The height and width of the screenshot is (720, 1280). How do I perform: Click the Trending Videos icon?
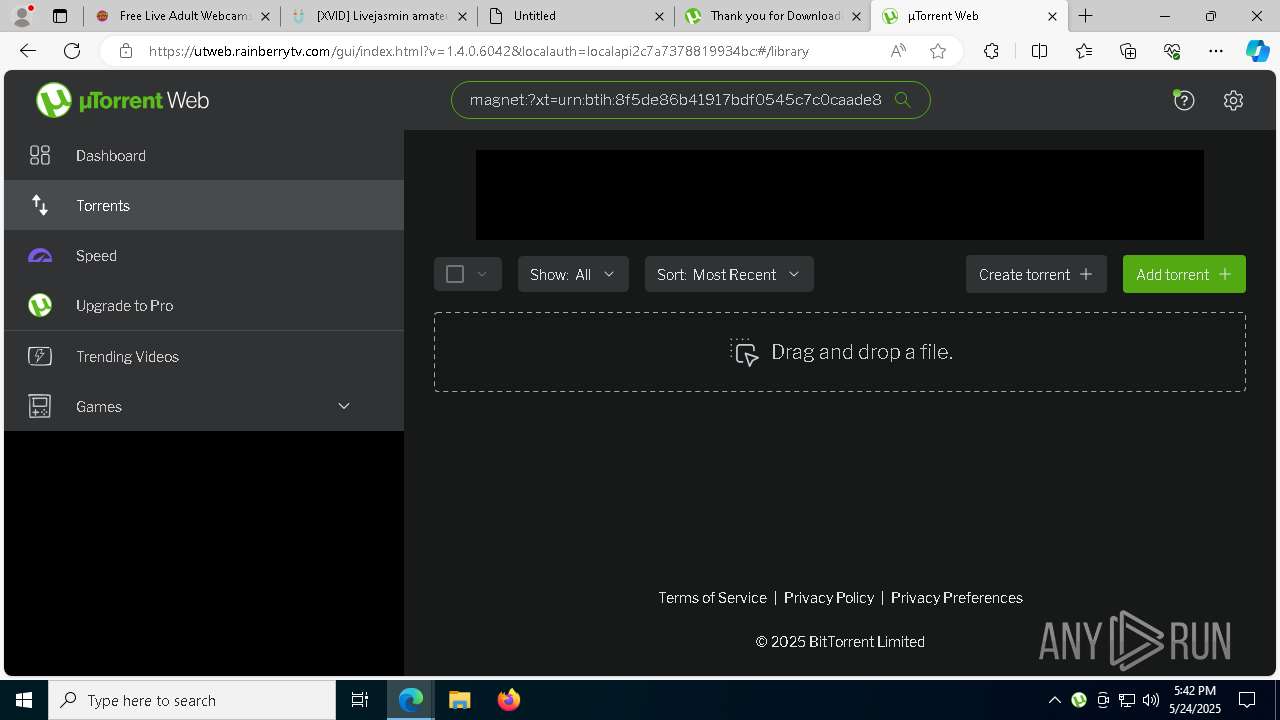(40, 356)
